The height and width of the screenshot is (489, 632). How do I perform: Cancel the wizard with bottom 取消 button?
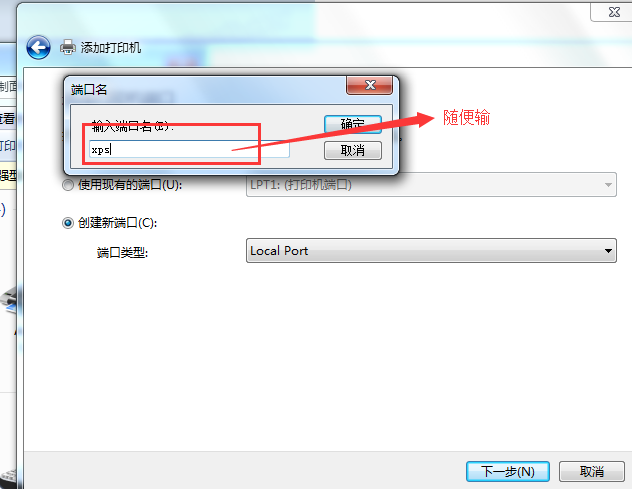pos(592,471)
